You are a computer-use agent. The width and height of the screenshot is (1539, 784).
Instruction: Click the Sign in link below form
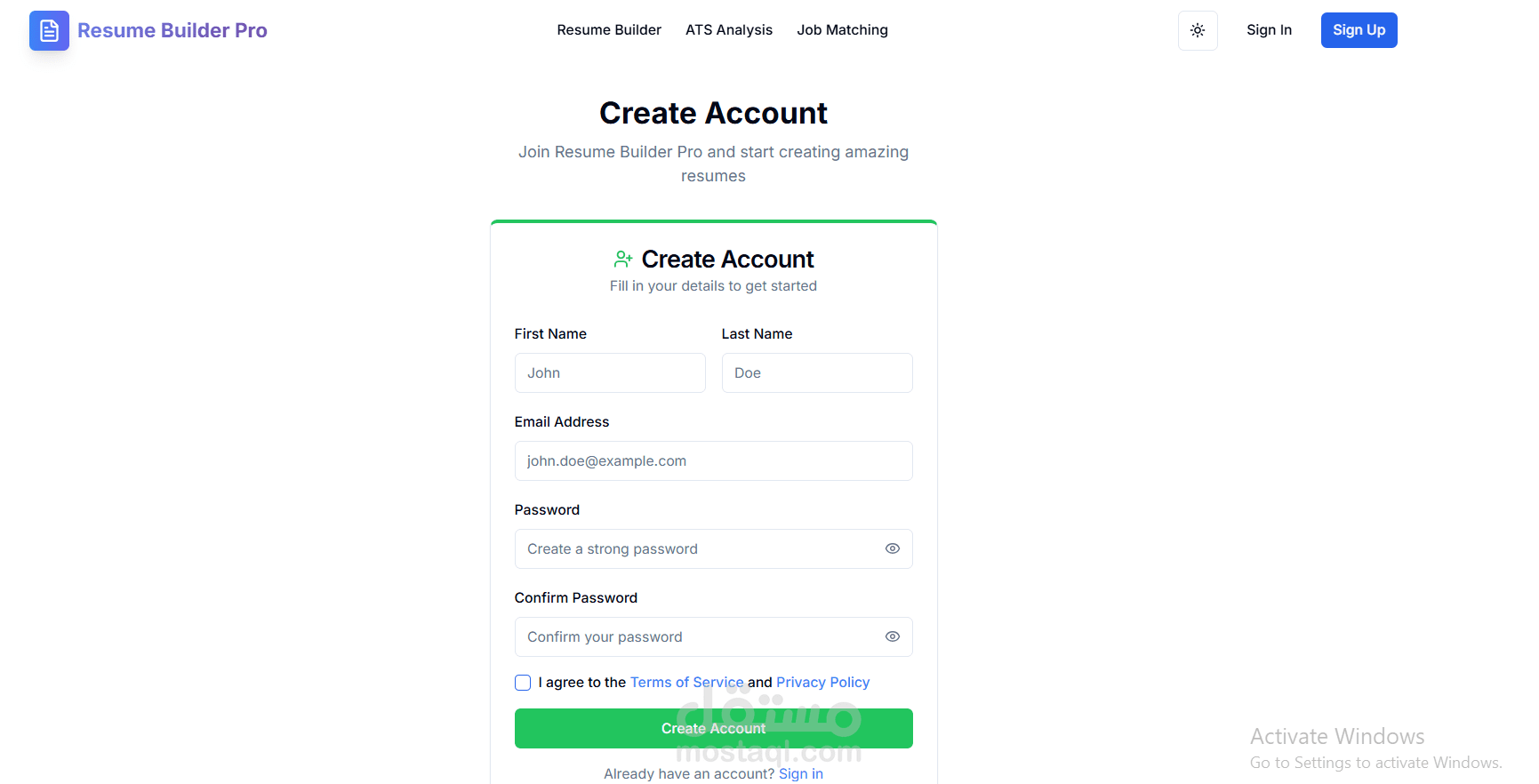[x=800, y=773]
